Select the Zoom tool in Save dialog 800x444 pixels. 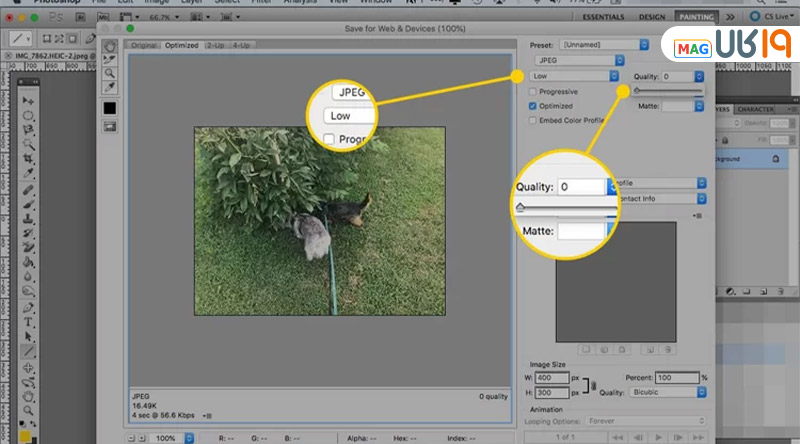(x=110, y=73)
